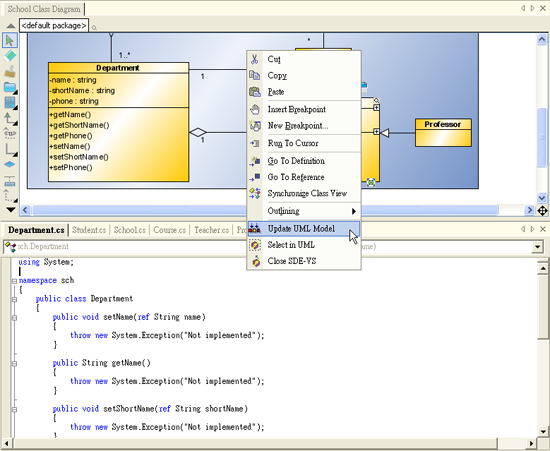Collapse the setShortName method region
550x451 pixels.
click(14, 409)
